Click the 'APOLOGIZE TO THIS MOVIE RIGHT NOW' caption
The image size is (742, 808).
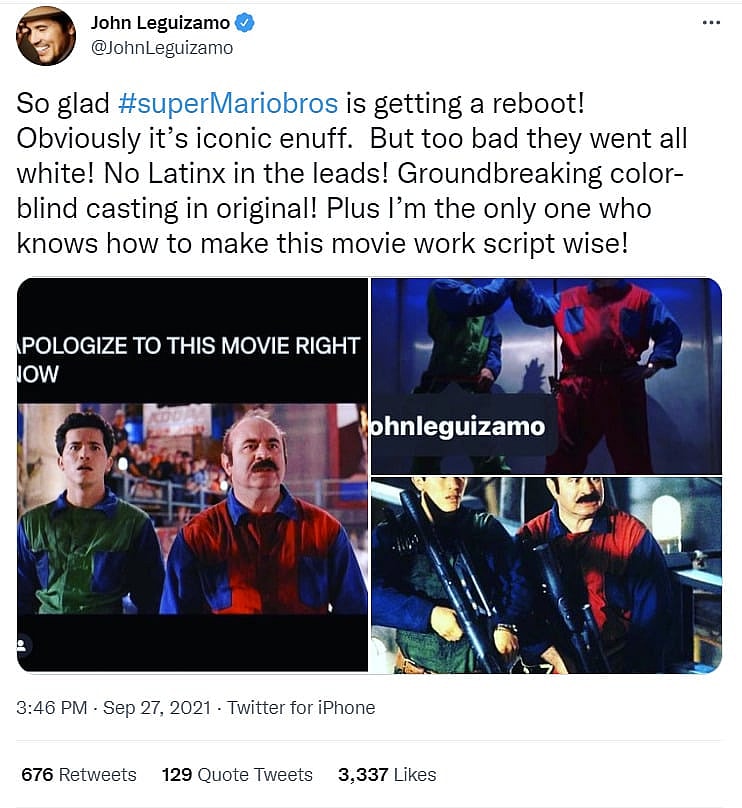[x=189, y=359]
